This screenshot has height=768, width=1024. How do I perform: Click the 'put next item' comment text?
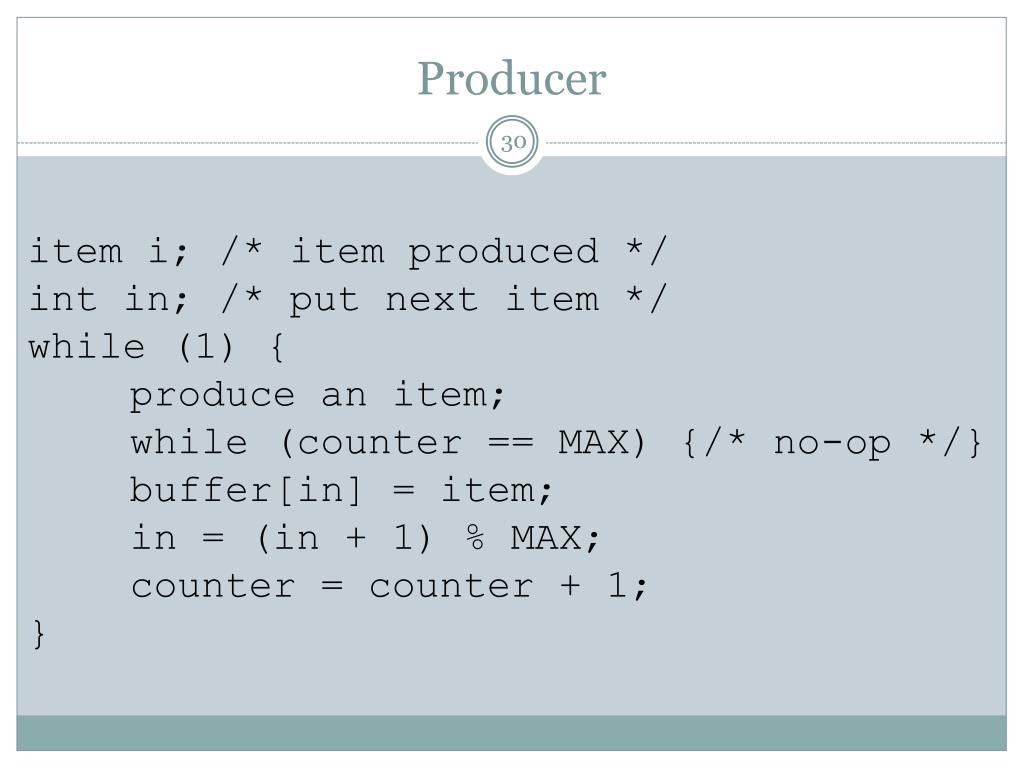click(x=444, y=300)
